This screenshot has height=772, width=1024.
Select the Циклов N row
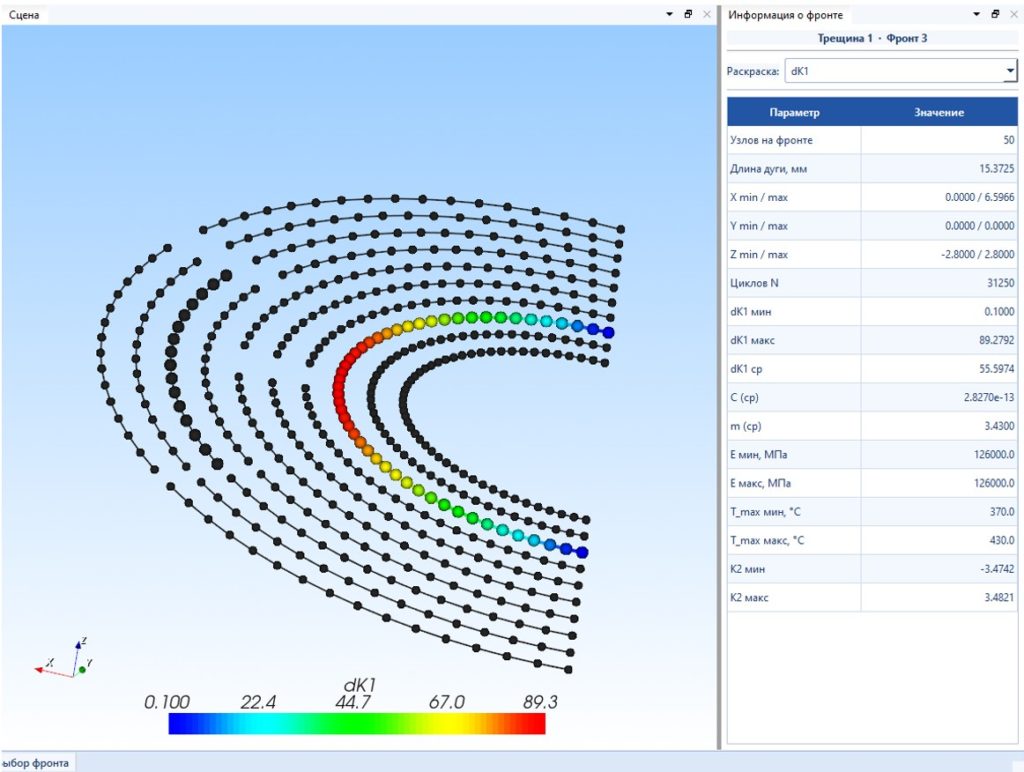click(x=872, y=283)
